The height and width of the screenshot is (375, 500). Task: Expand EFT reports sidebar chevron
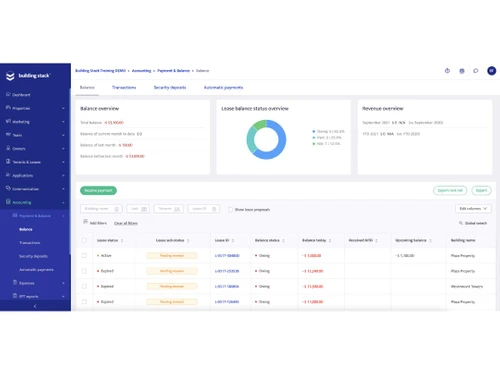point(63,296)
